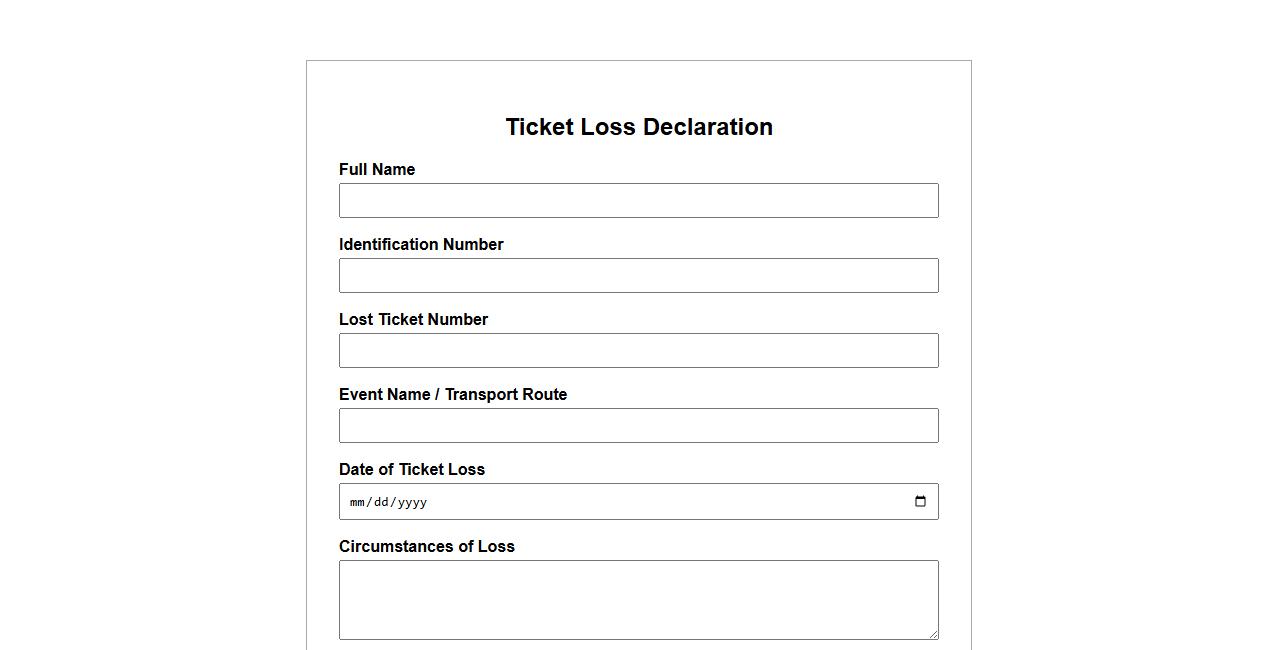1278x650 pixels.
Task: Select the mm month segment of date
Action: tap(357, 502)
